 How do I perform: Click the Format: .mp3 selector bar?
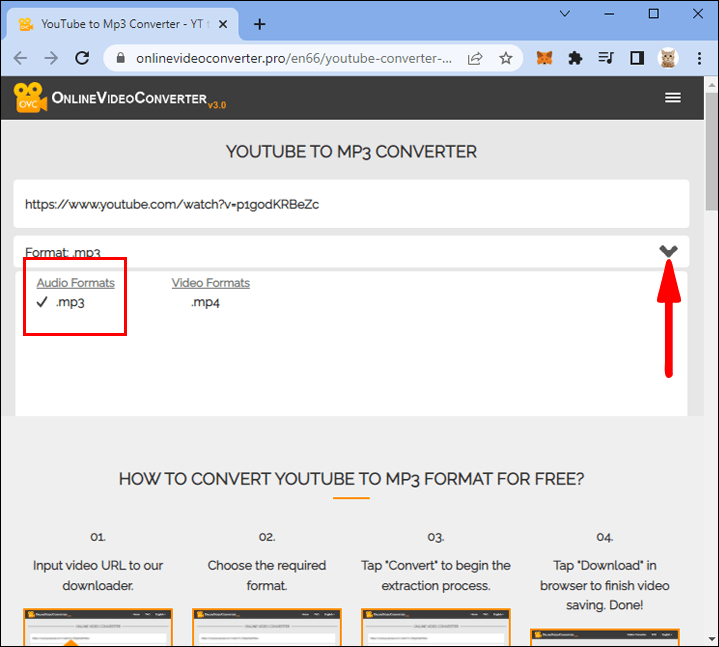click(351, 252)
